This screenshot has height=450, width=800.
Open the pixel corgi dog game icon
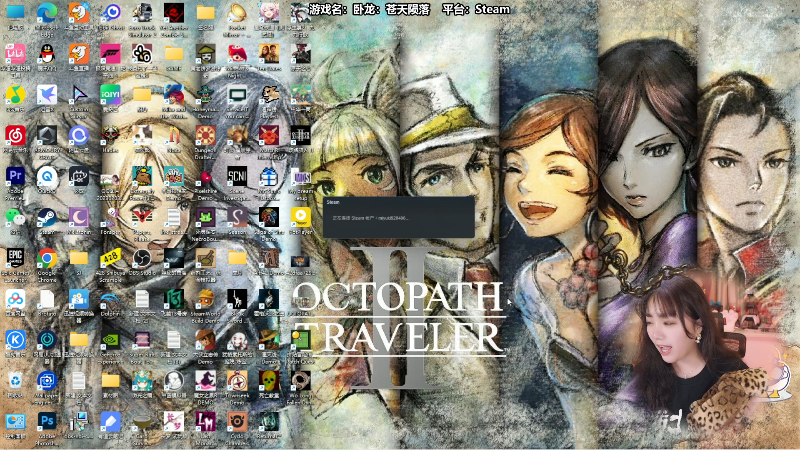click(x=268, y=95)
